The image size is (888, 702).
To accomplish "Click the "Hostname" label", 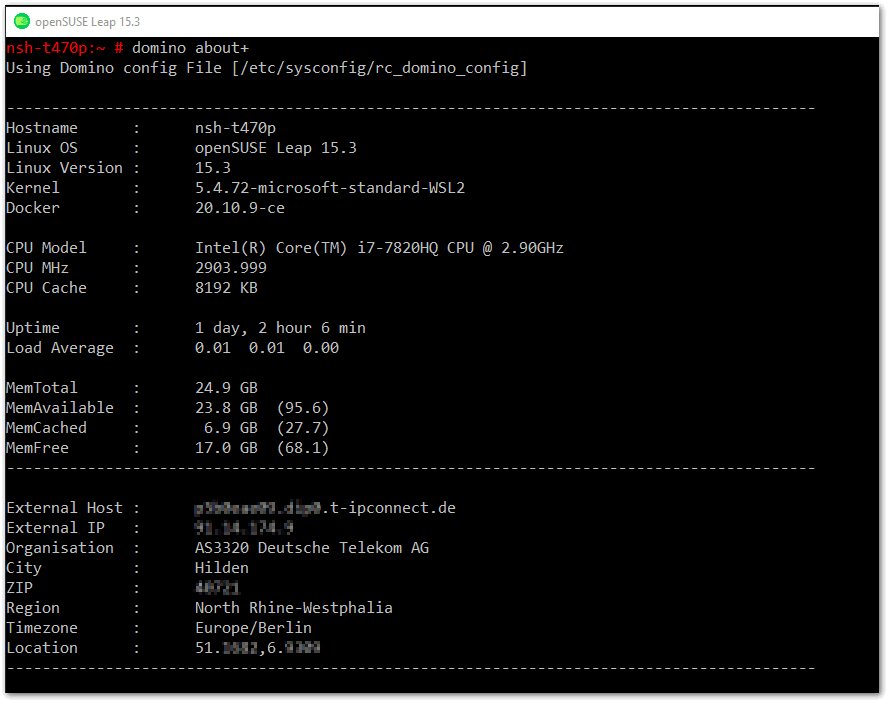I will point(42,129).
